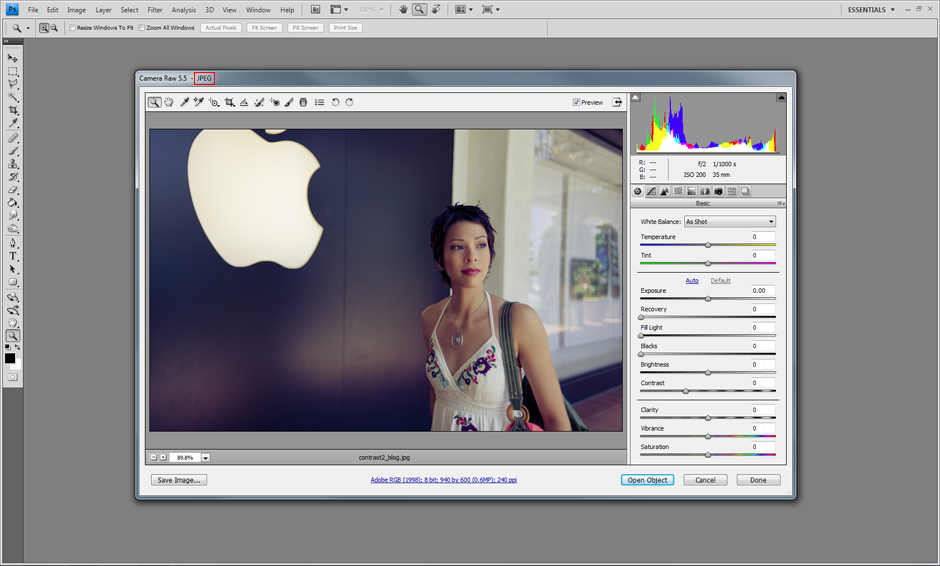The width and height of the screenshot is (940, 566).
Task: Check Zoom All Windows option
Action: pyautogui.click(x=142, y=28)
